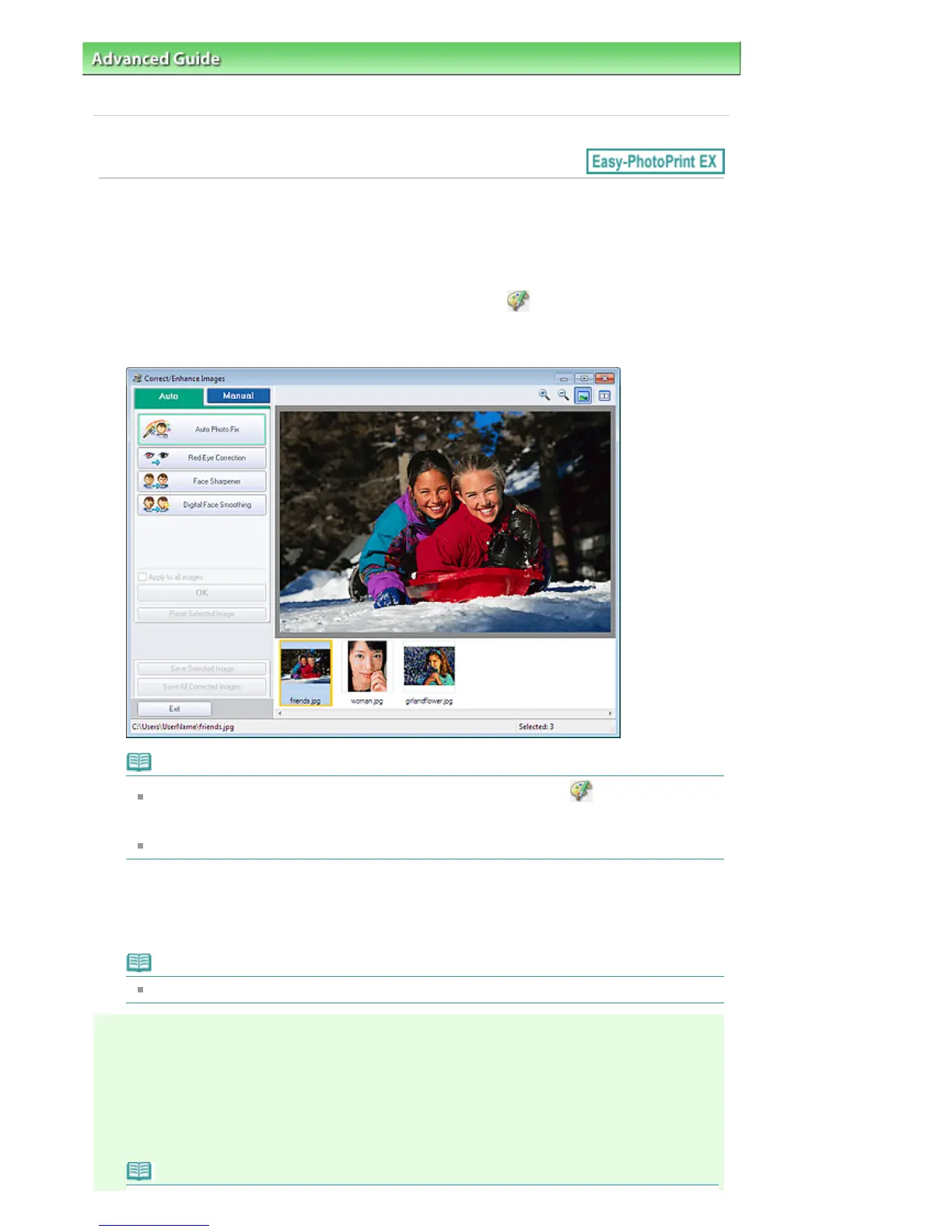Click the thumbnail strip right scroll arrow
The height and width of the screenshot is (1232, 952).
(x=610, y=713)
